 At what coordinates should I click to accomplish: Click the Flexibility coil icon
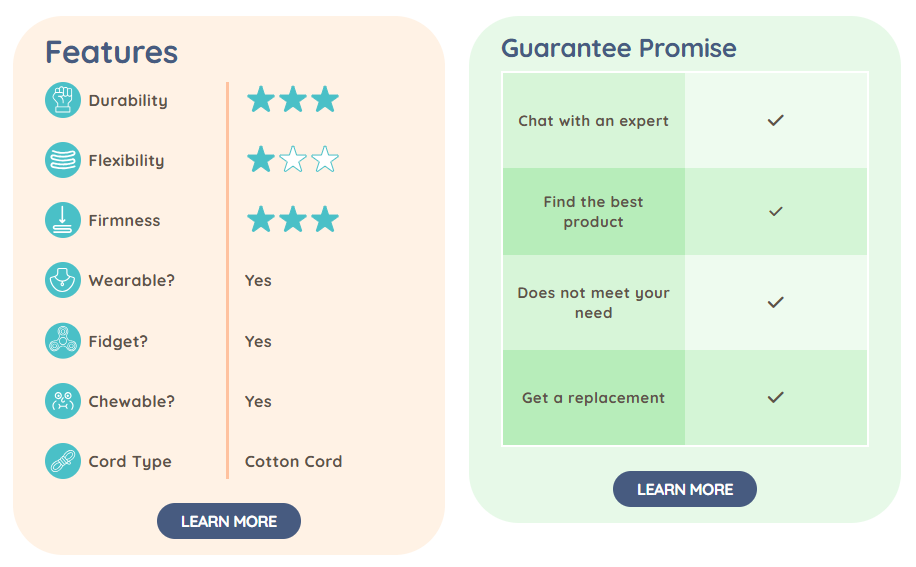tap(63, 160)
